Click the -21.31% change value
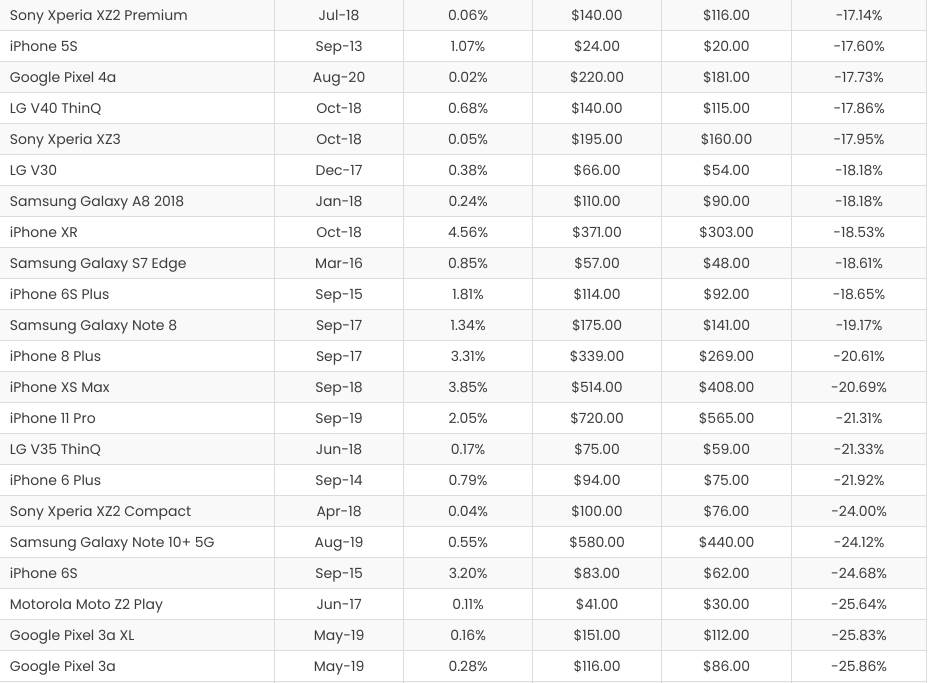Screen dimensions: 928x683 point(859,418)
